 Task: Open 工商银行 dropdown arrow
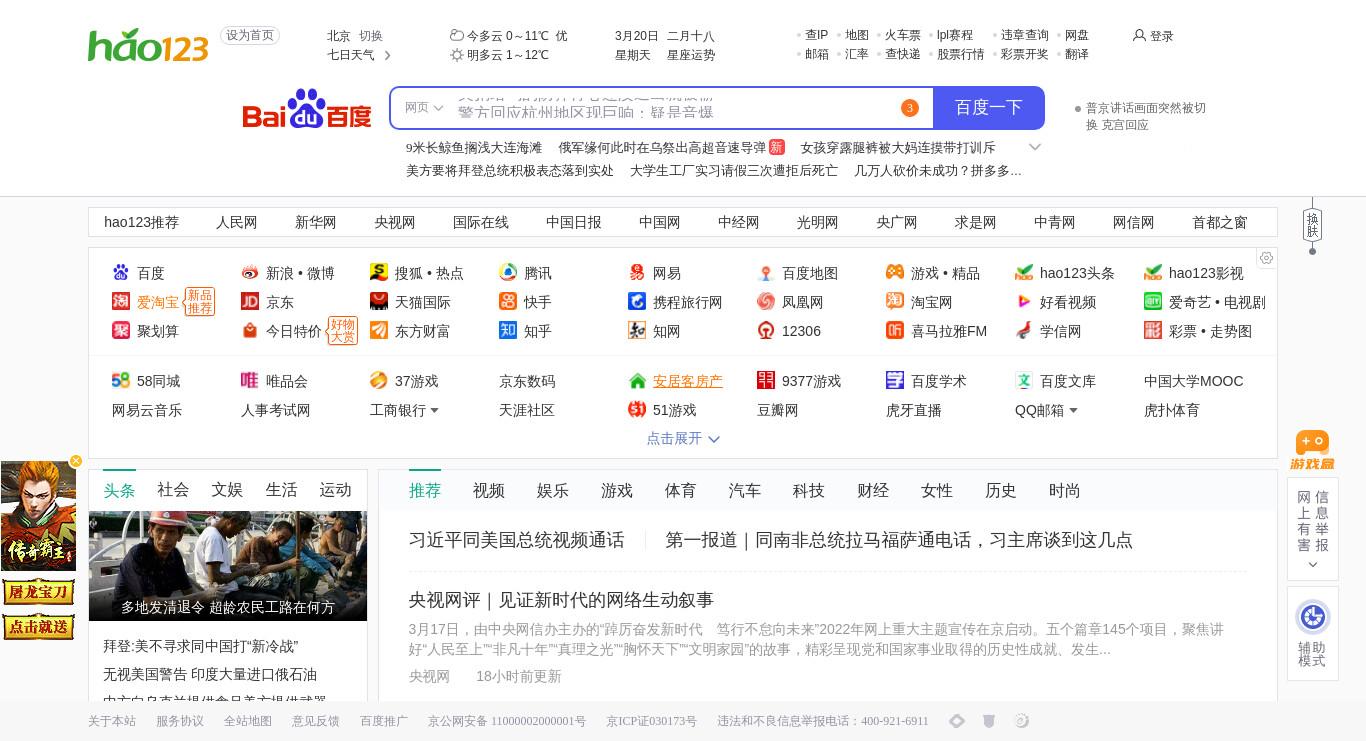[434, 411]
